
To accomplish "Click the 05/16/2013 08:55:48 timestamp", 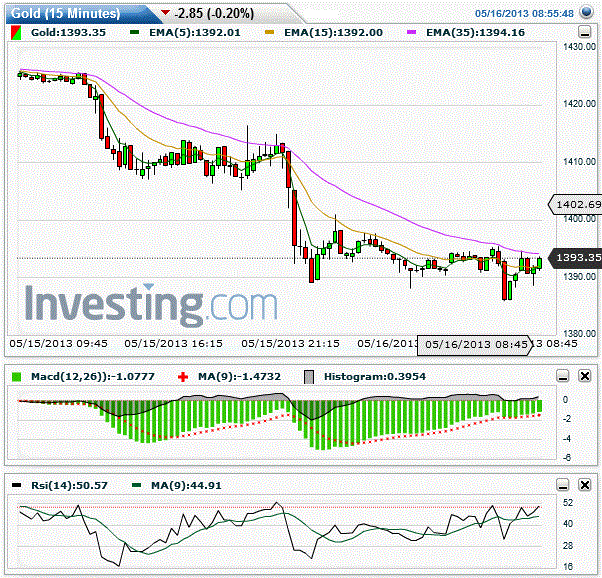I will point(524,13).
